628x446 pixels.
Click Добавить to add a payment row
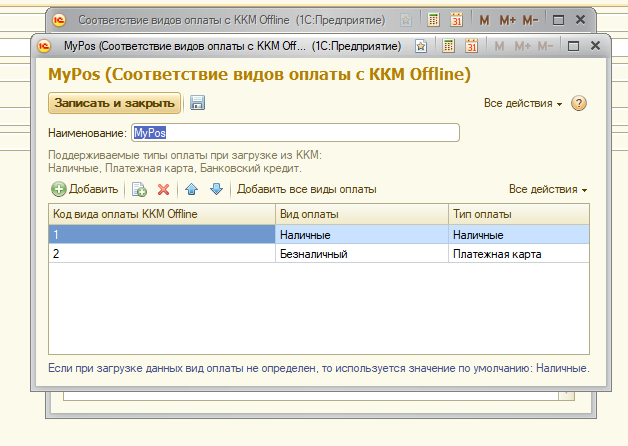(x=85, y=189)
